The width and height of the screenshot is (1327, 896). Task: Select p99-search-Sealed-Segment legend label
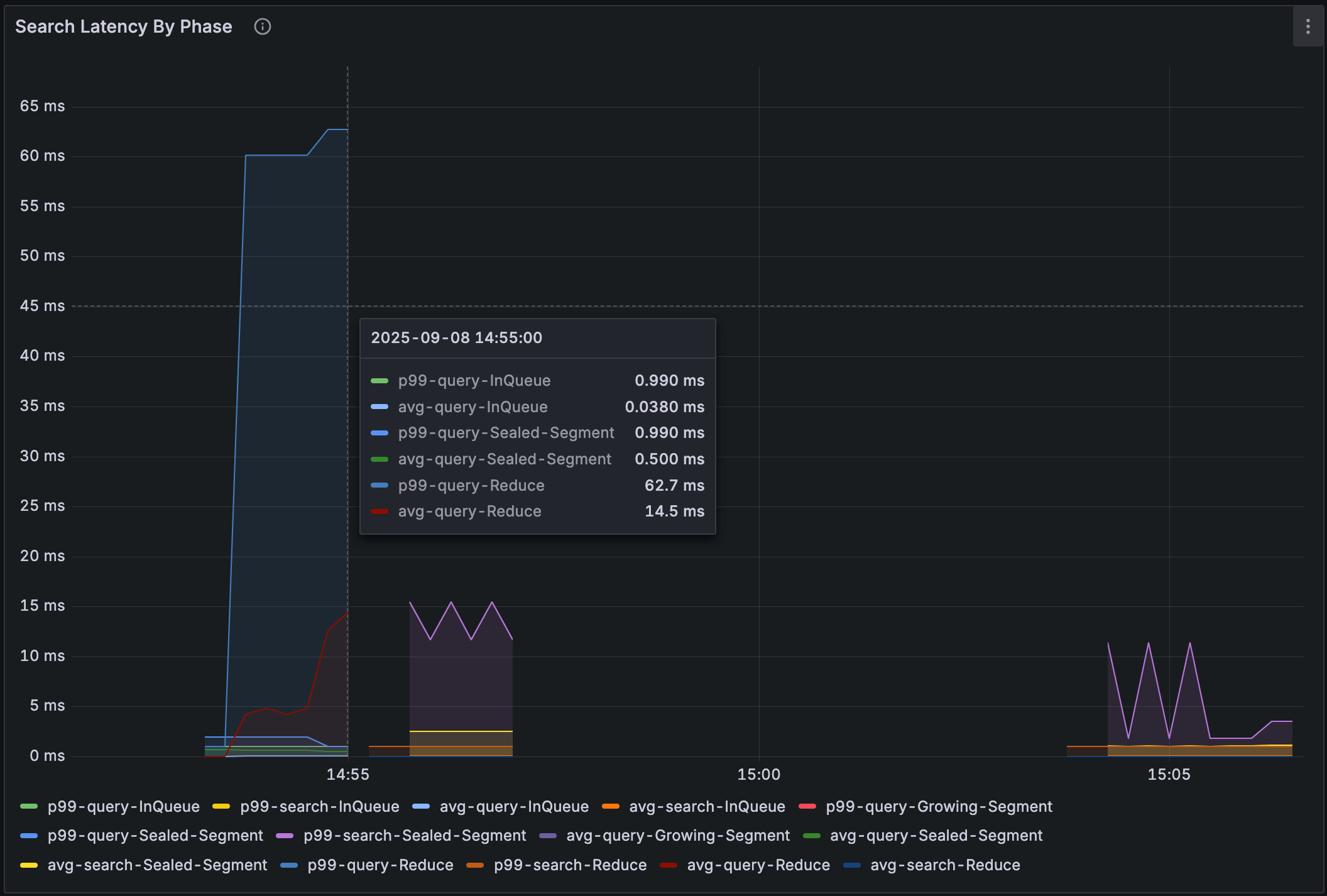click(x=414, y=836)
